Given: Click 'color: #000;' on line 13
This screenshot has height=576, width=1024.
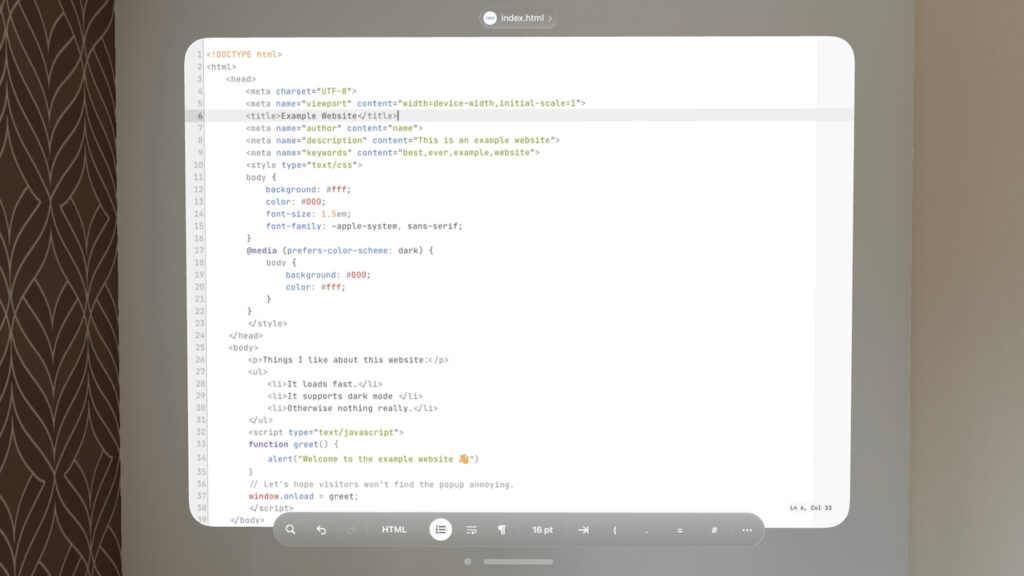Looking at the screenshot, I should click(295, 202).
